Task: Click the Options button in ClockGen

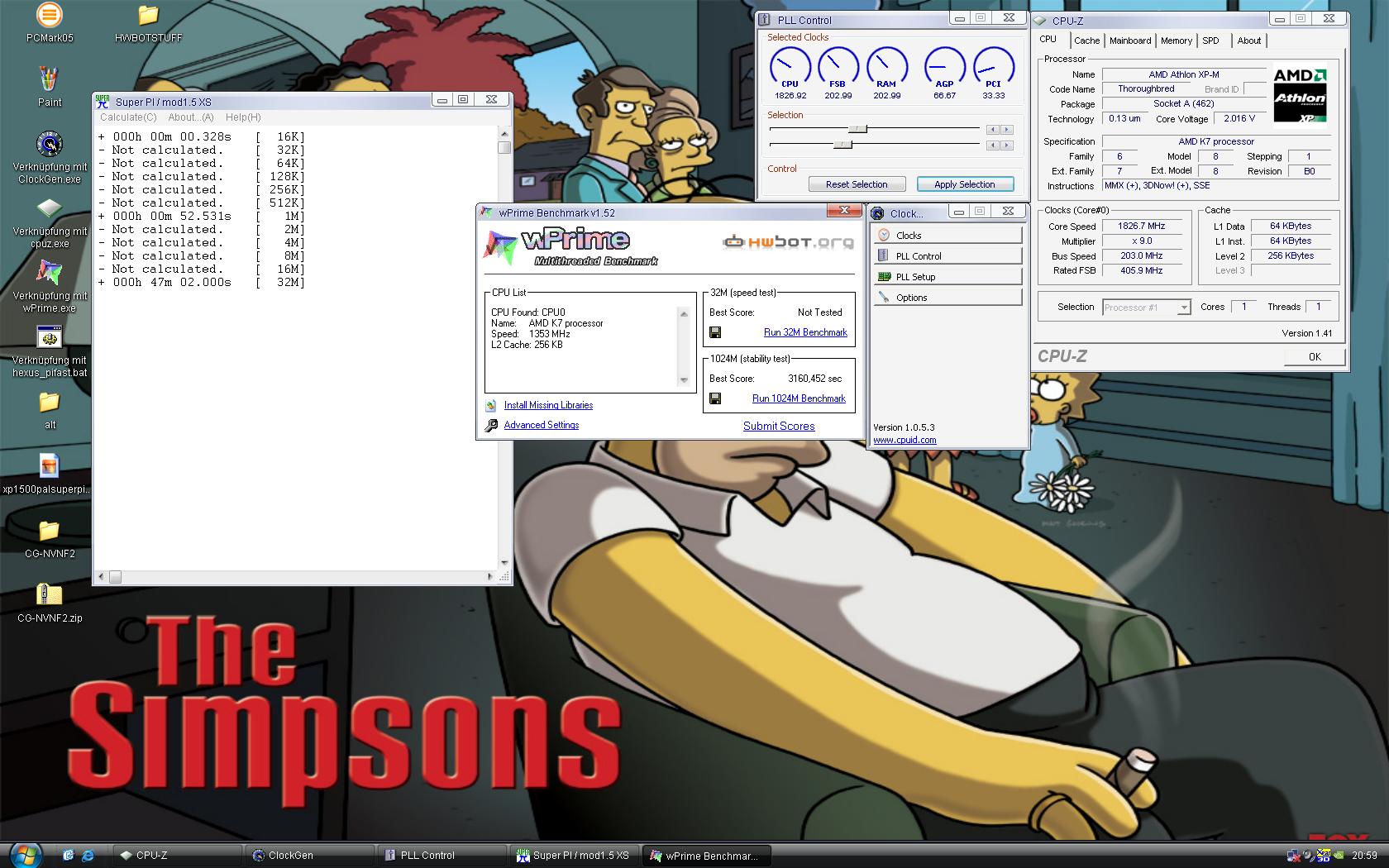Action: click(x=947, y=298)
